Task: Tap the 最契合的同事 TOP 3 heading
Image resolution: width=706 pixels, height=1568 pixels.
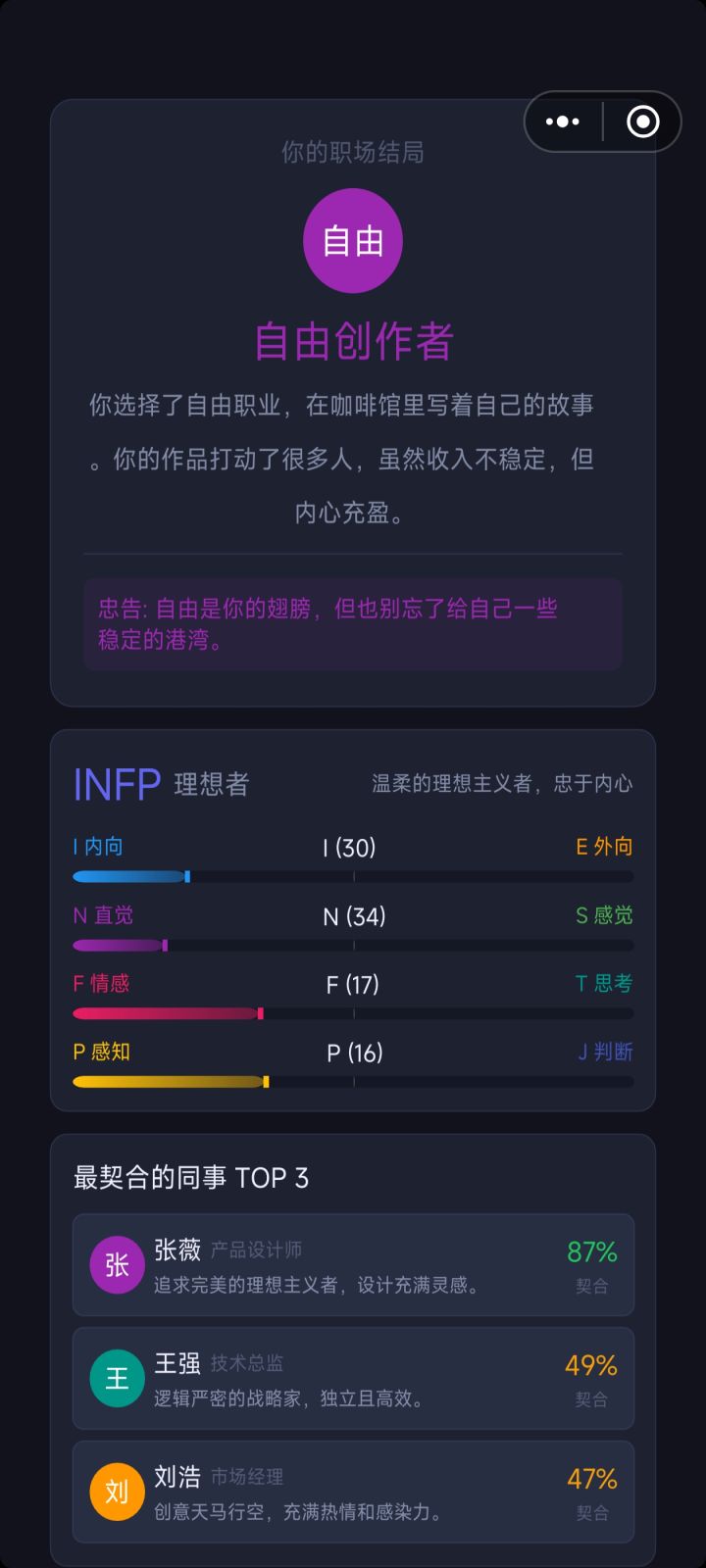Action: [x=191, y=1178]
